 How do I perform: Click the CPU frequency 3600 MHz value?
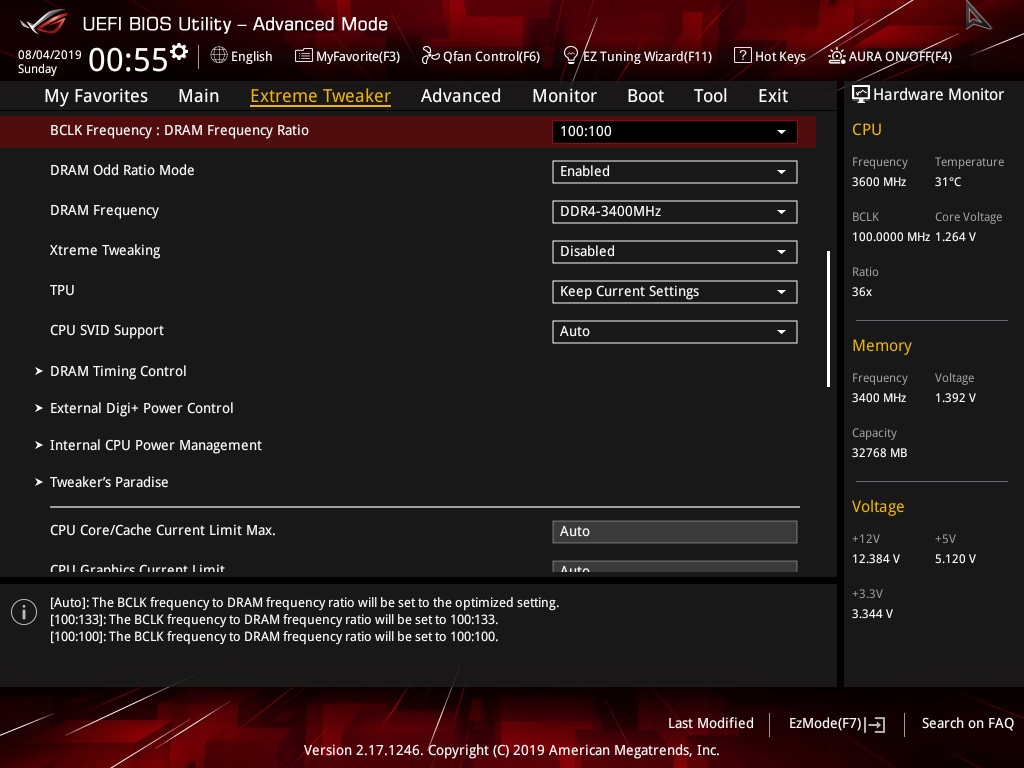coord(879,182)
